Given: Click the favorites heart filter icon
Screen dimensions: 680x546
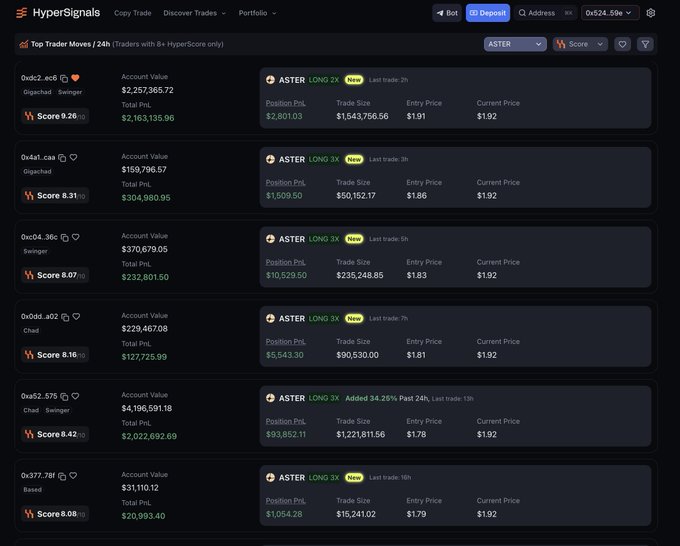Looking at the screenshot, I should click(x=622, y=44).
